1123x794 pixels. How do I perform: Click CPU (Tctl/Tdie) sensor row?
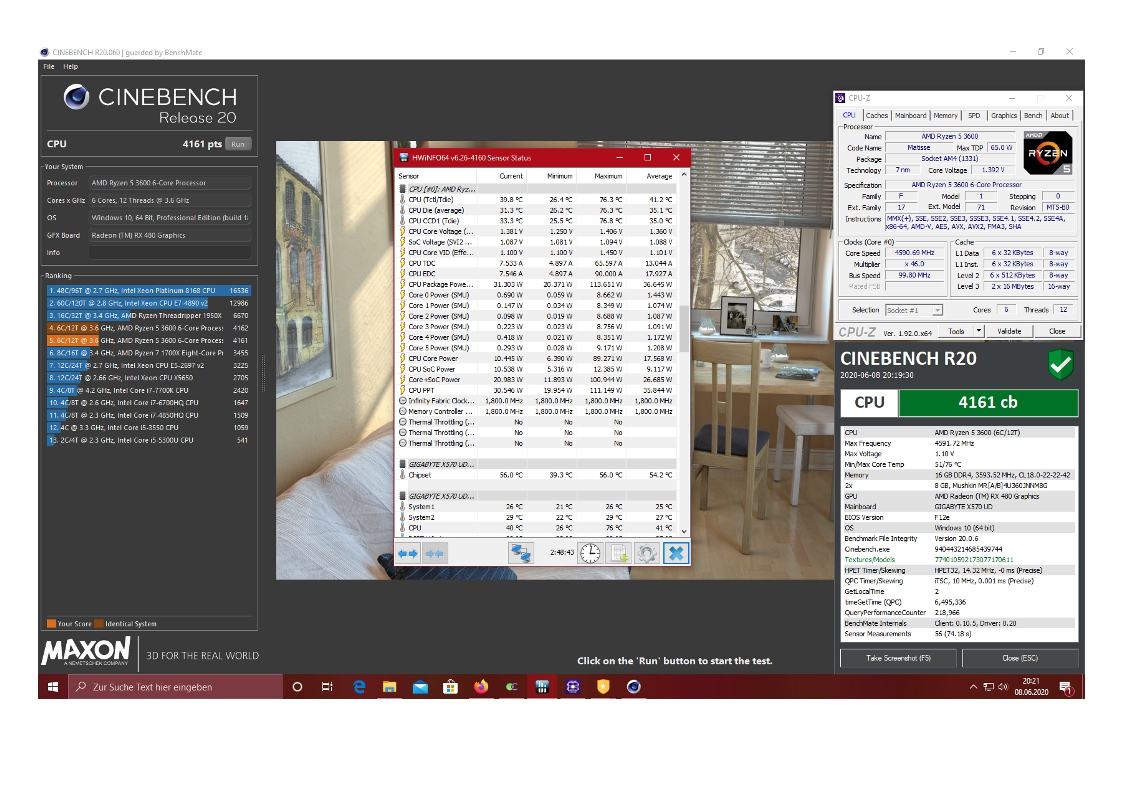[x=536, y=200]
